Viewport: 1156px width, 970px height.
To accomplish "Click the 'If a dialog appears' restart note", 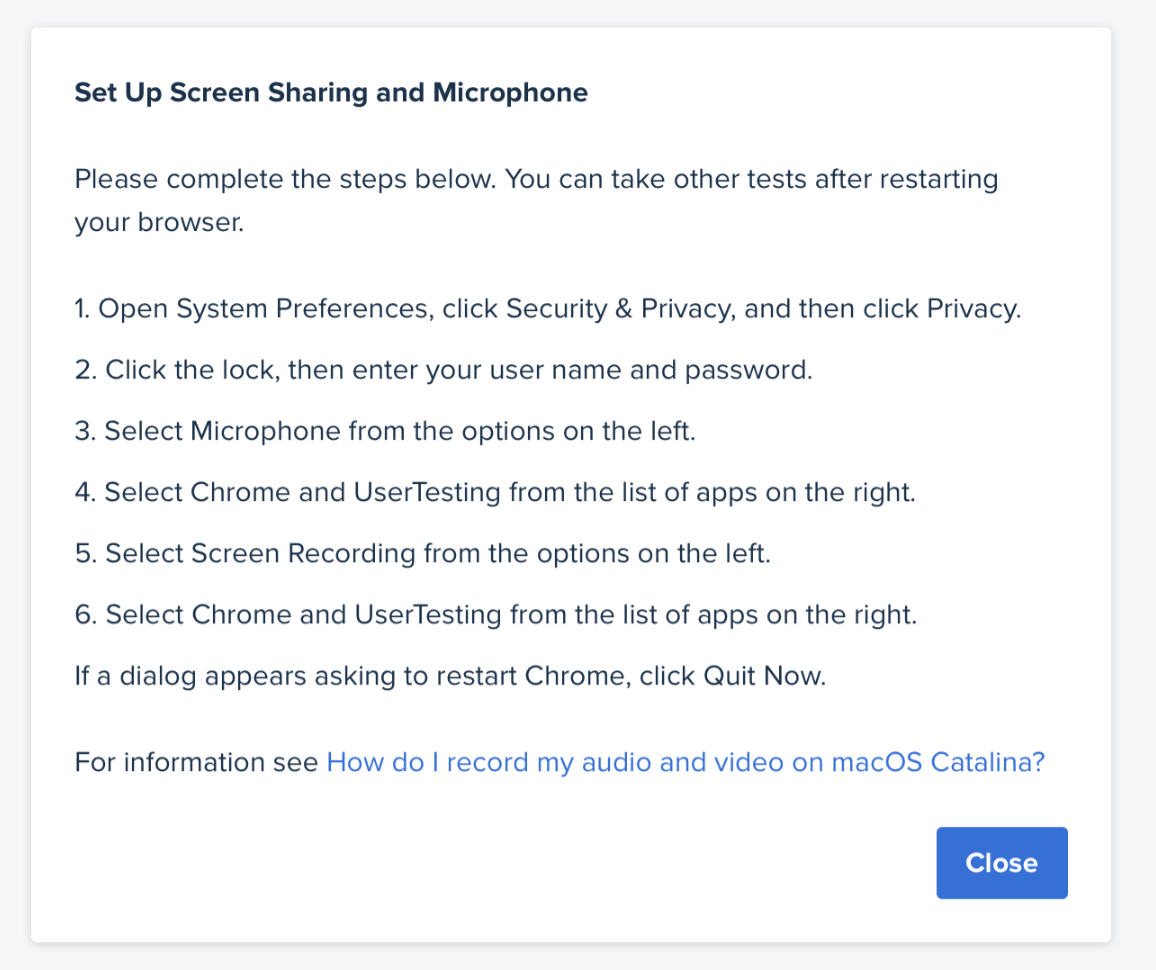I will (x=450, y=676).
